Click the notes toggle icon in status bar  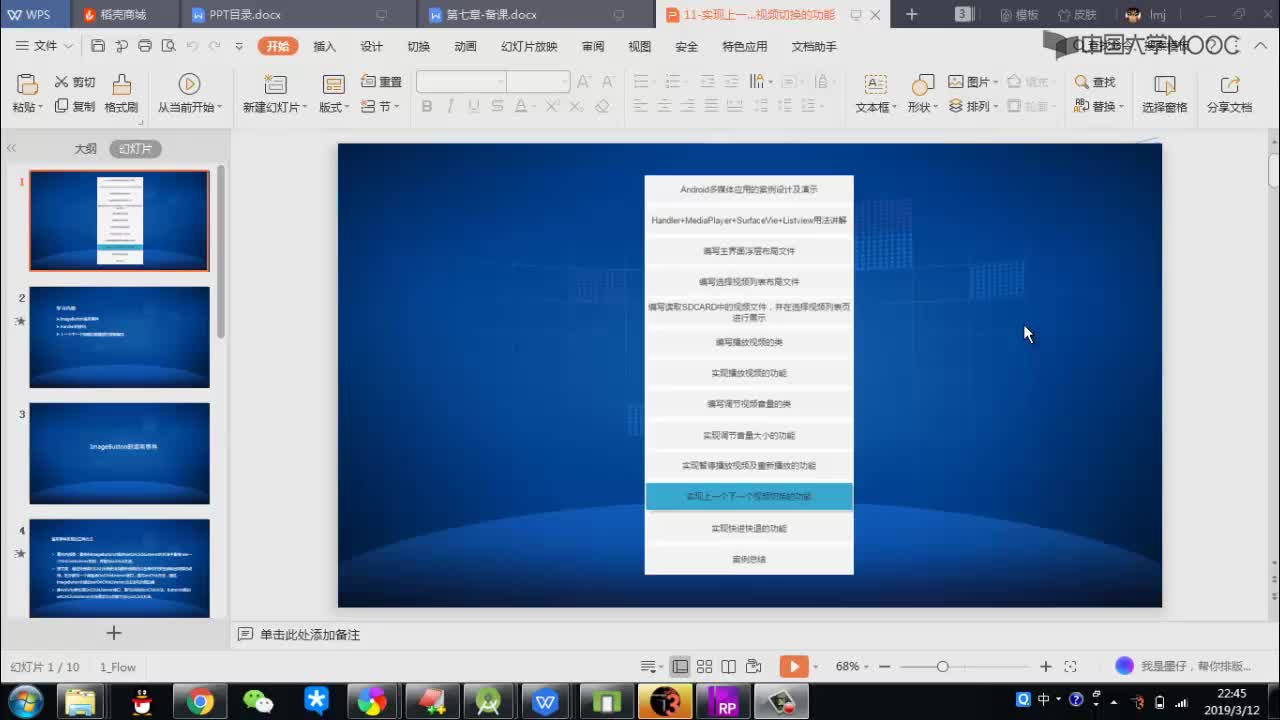click(x=651, y=666)
